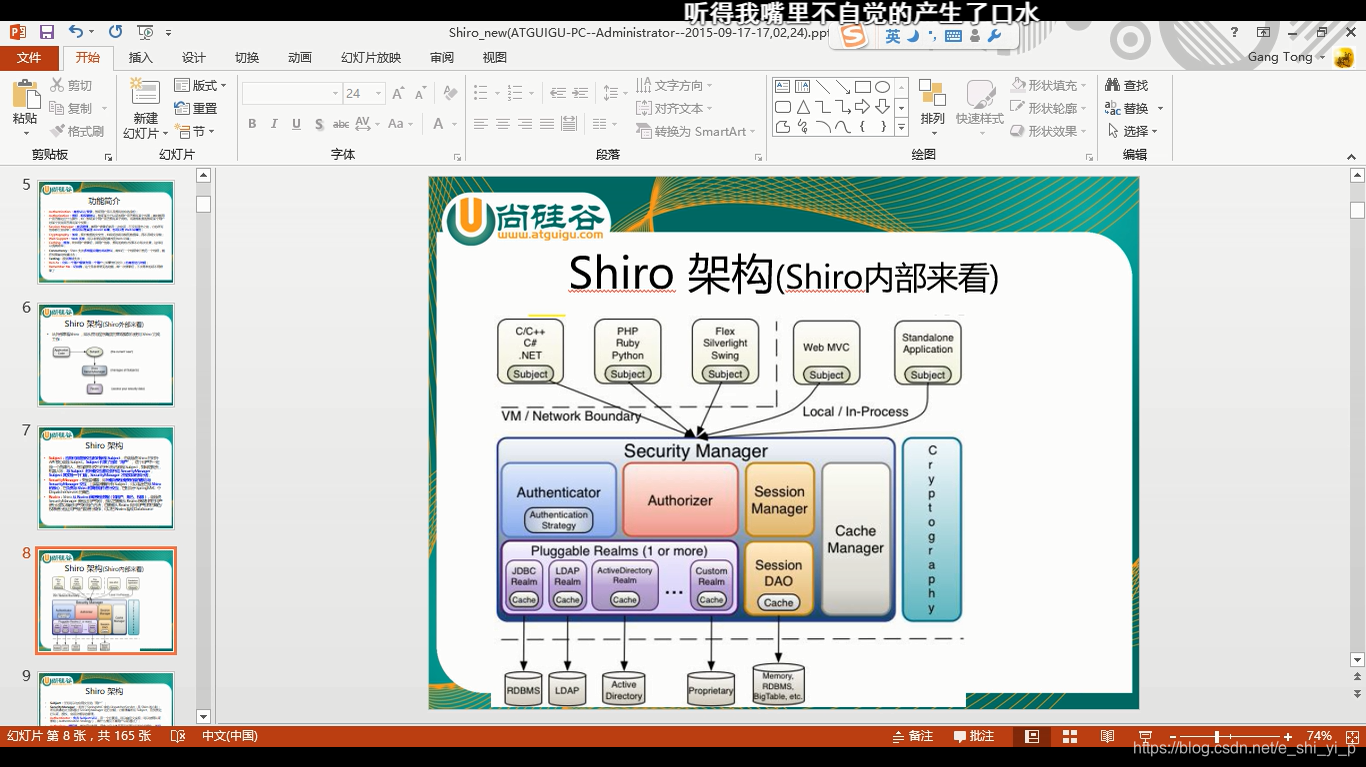This screenshot has height=767, width=1366.
Task: Select the Isosceles Triangle shape in gallery
Action: click(803, 107)
